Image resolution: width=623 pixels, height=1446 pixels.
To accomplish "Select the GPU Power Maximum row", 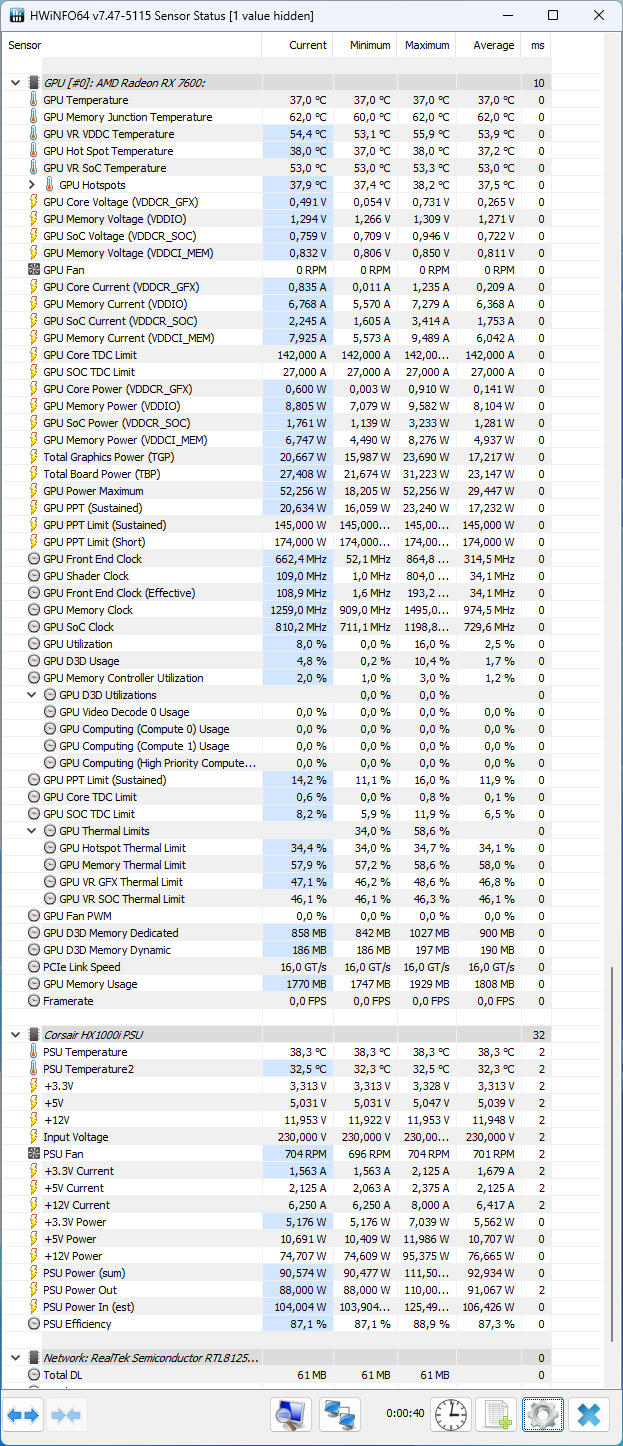I will [x=277, y=491].
